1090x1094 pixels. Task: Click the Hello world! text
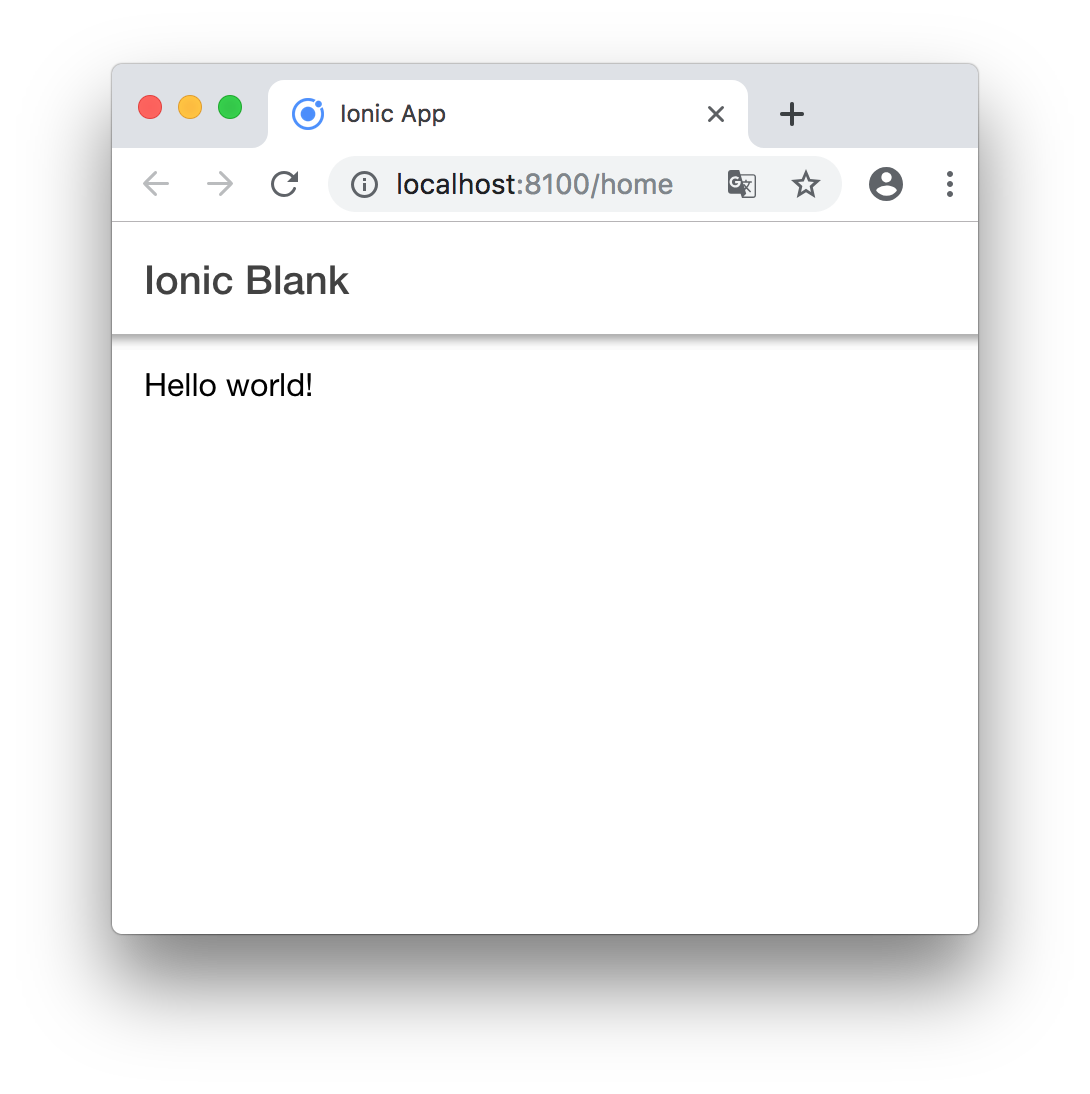(x=228, y=385)
